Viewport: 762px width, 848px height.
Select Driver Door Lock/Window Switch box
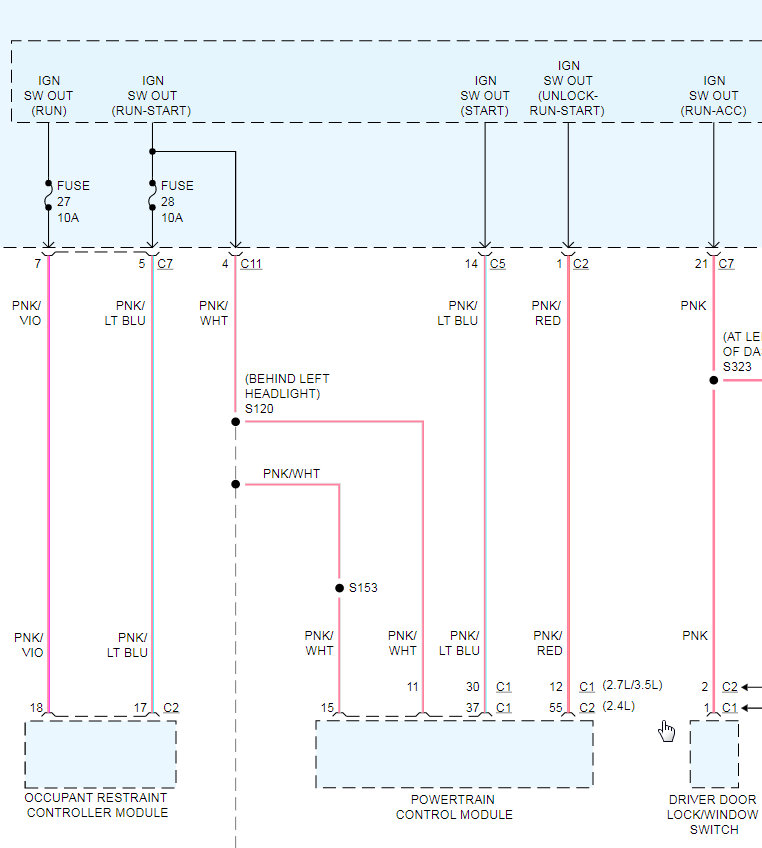[714, 754]
